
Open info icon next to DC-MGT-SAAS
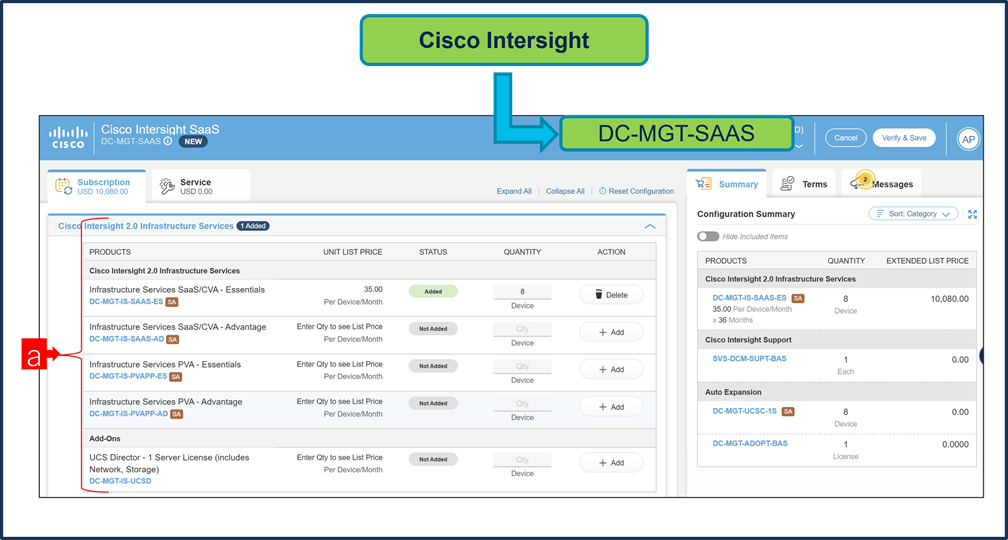point(168,141)
